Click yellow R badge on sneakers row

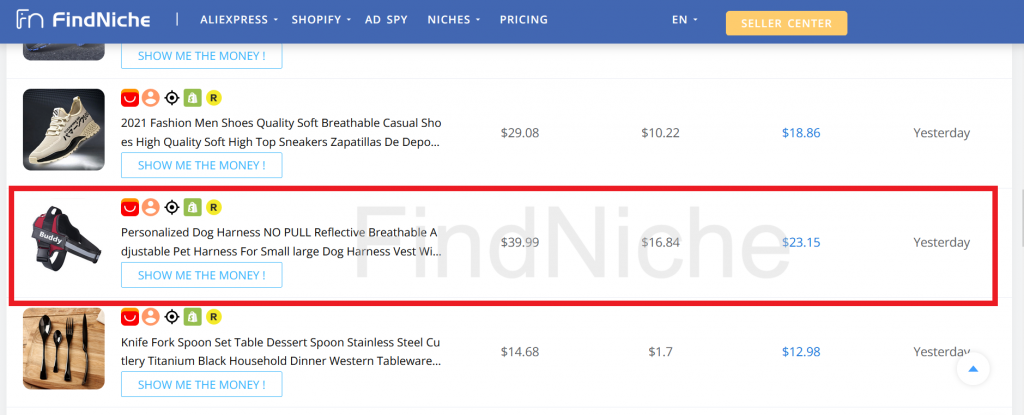click(214, 98)
